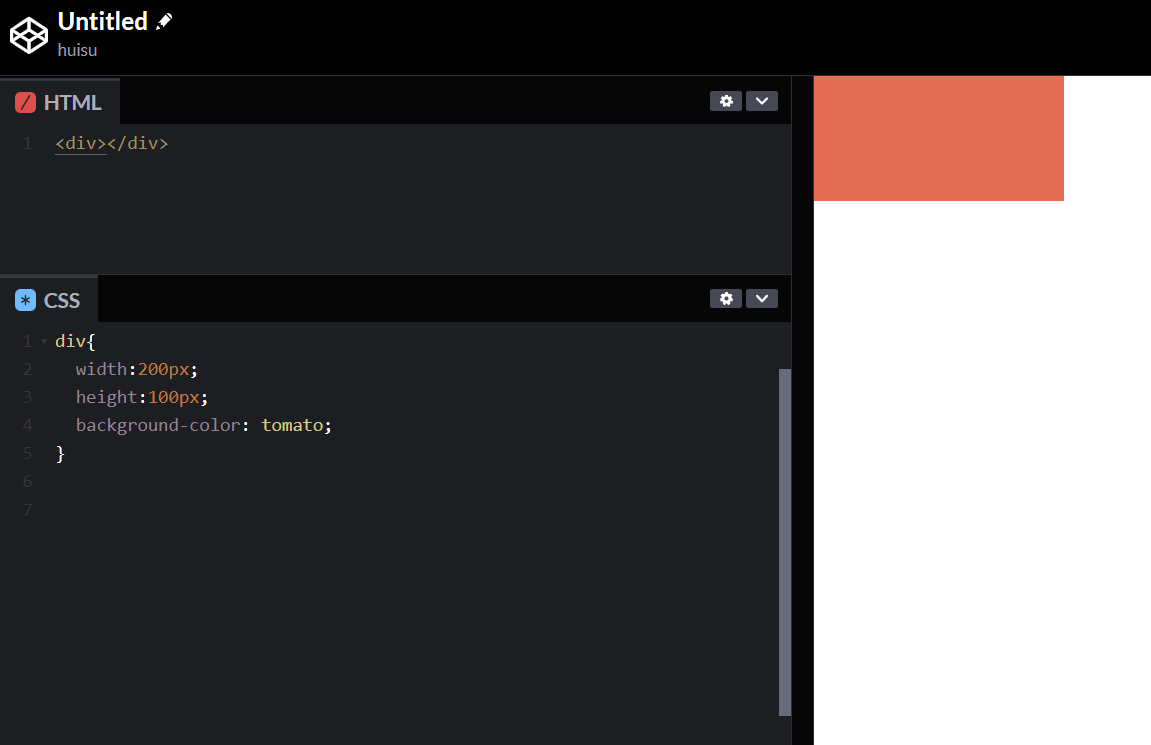This screenshot has height=745, width=1151.
Task: Click the <div></div> code line
Action: click(x=112, y=143)
